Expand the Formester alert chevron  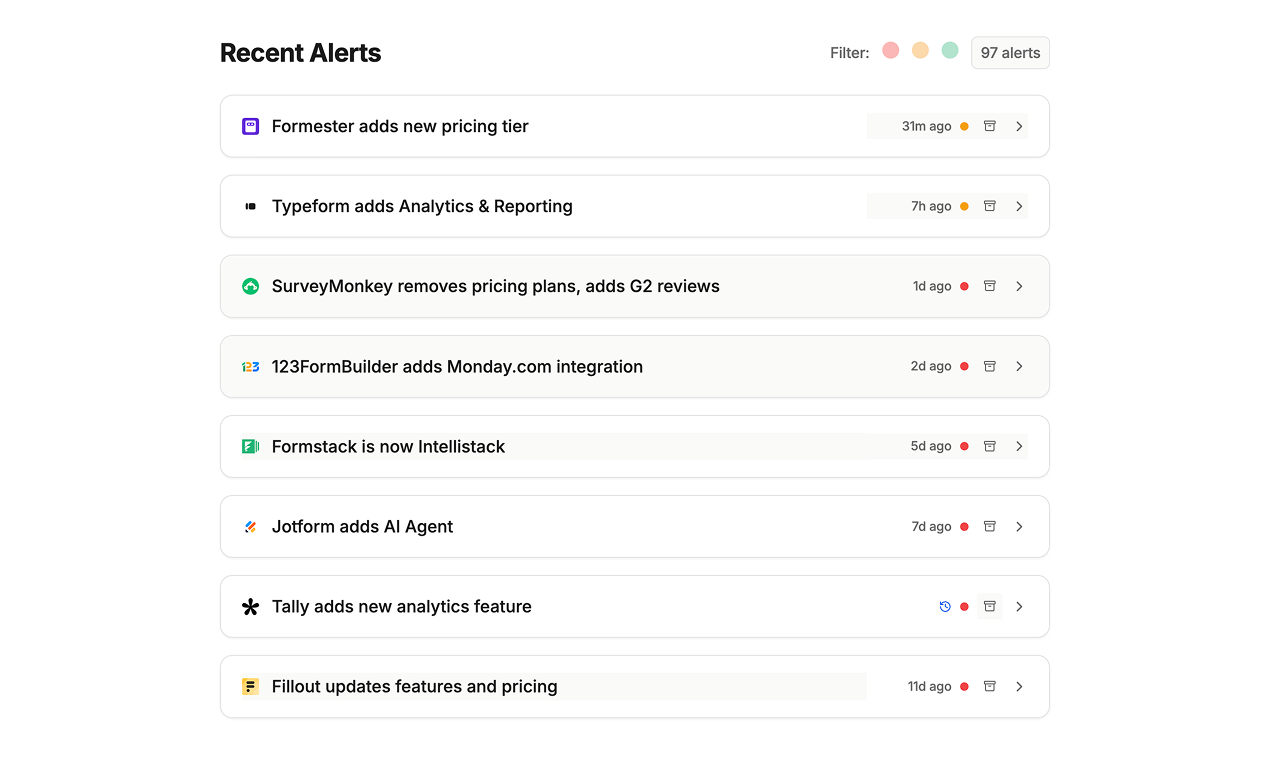tap(1019, 126)
